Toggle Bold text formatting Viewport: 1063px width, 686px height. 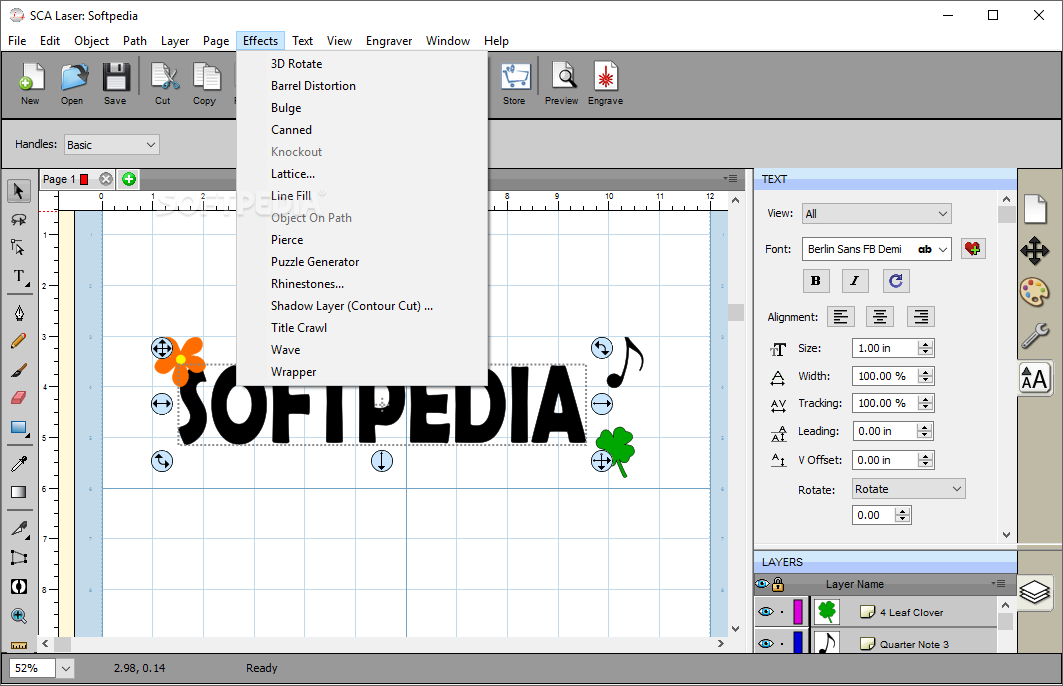(x=816, y=281)
